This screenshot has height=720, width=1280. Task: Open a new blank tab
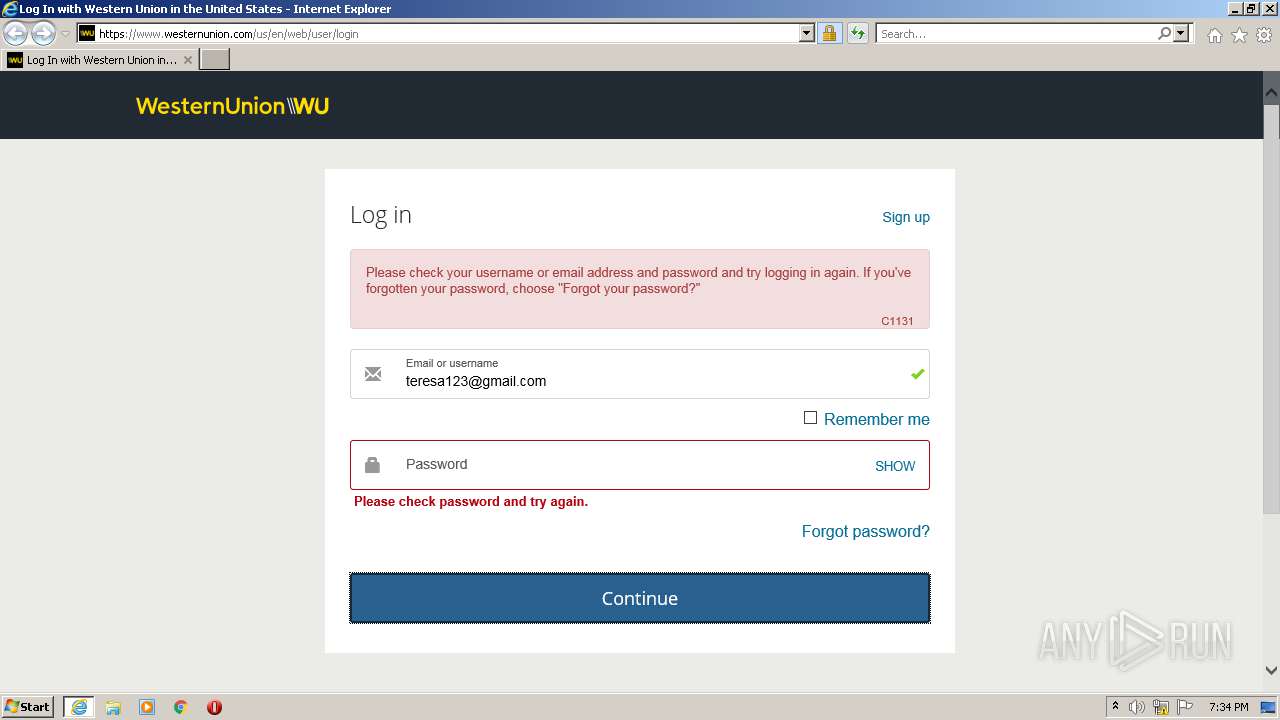[x=215, y=60]
